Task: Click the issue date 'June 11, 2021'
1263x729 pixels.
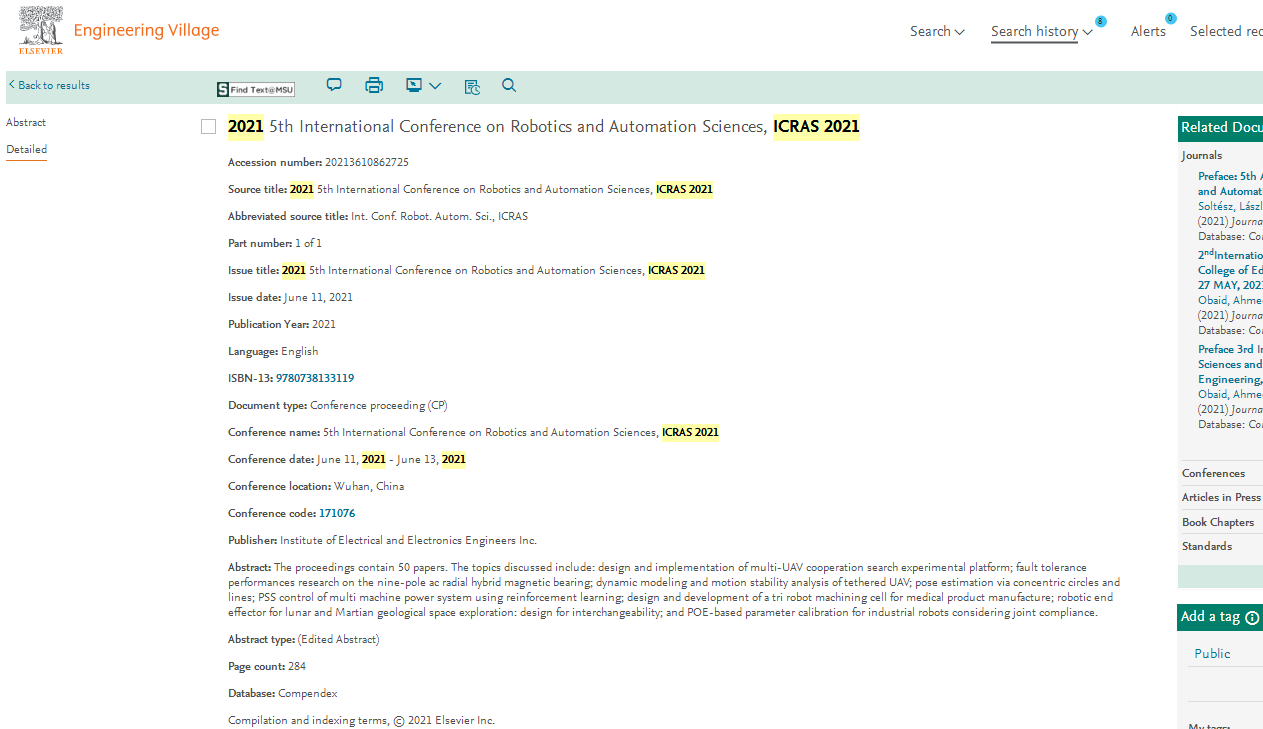Action: point(318,297)
